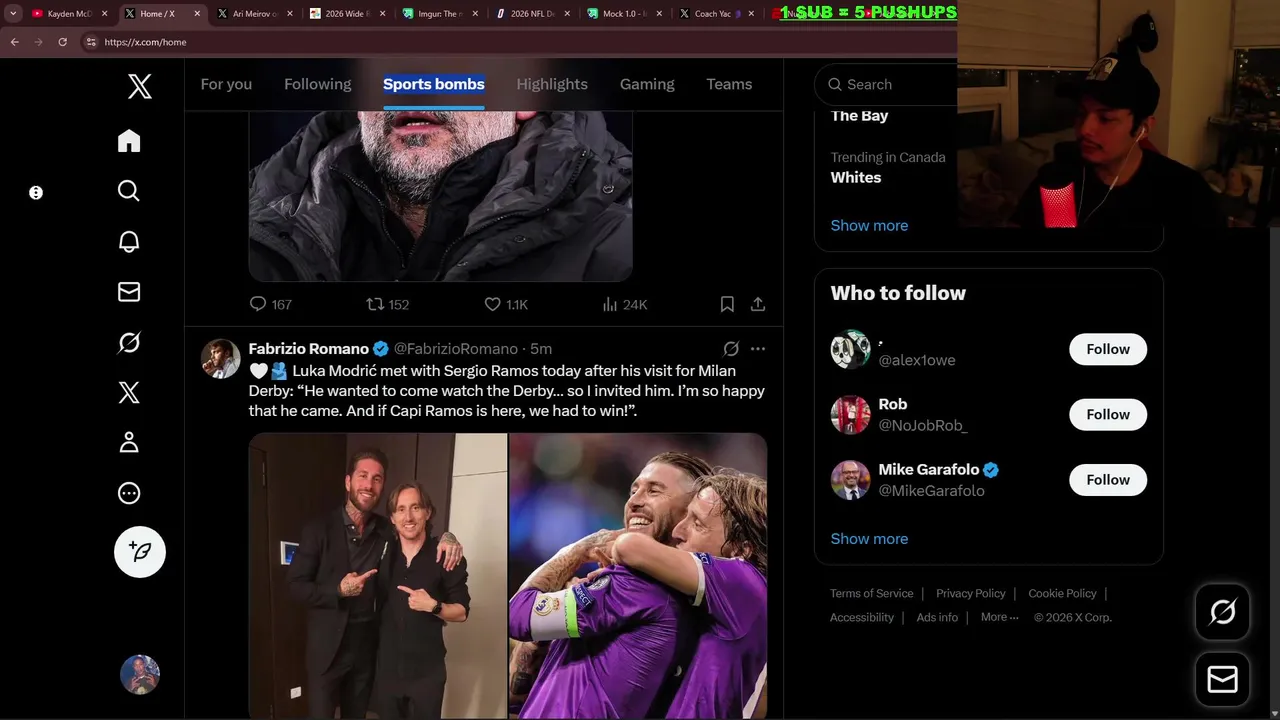Open Accessibility footer link

[862, 617]
